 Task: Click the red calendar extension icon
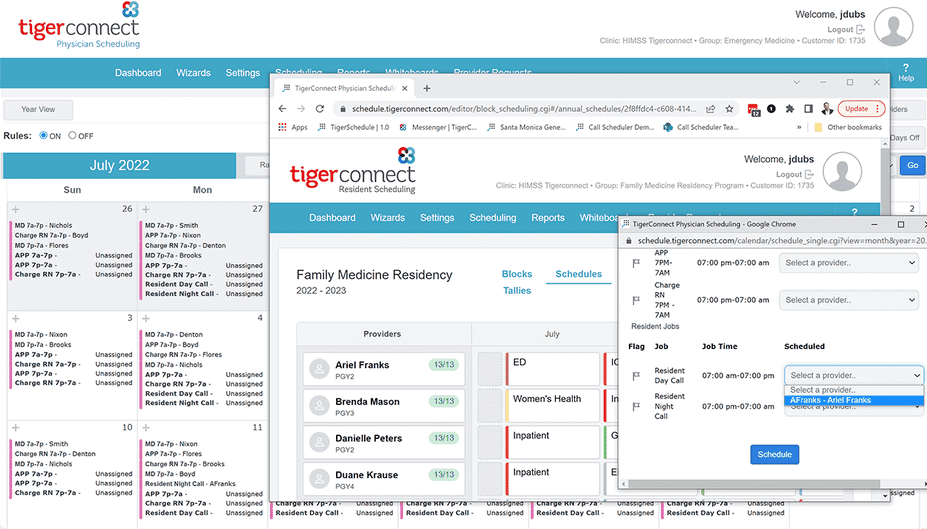753,109
